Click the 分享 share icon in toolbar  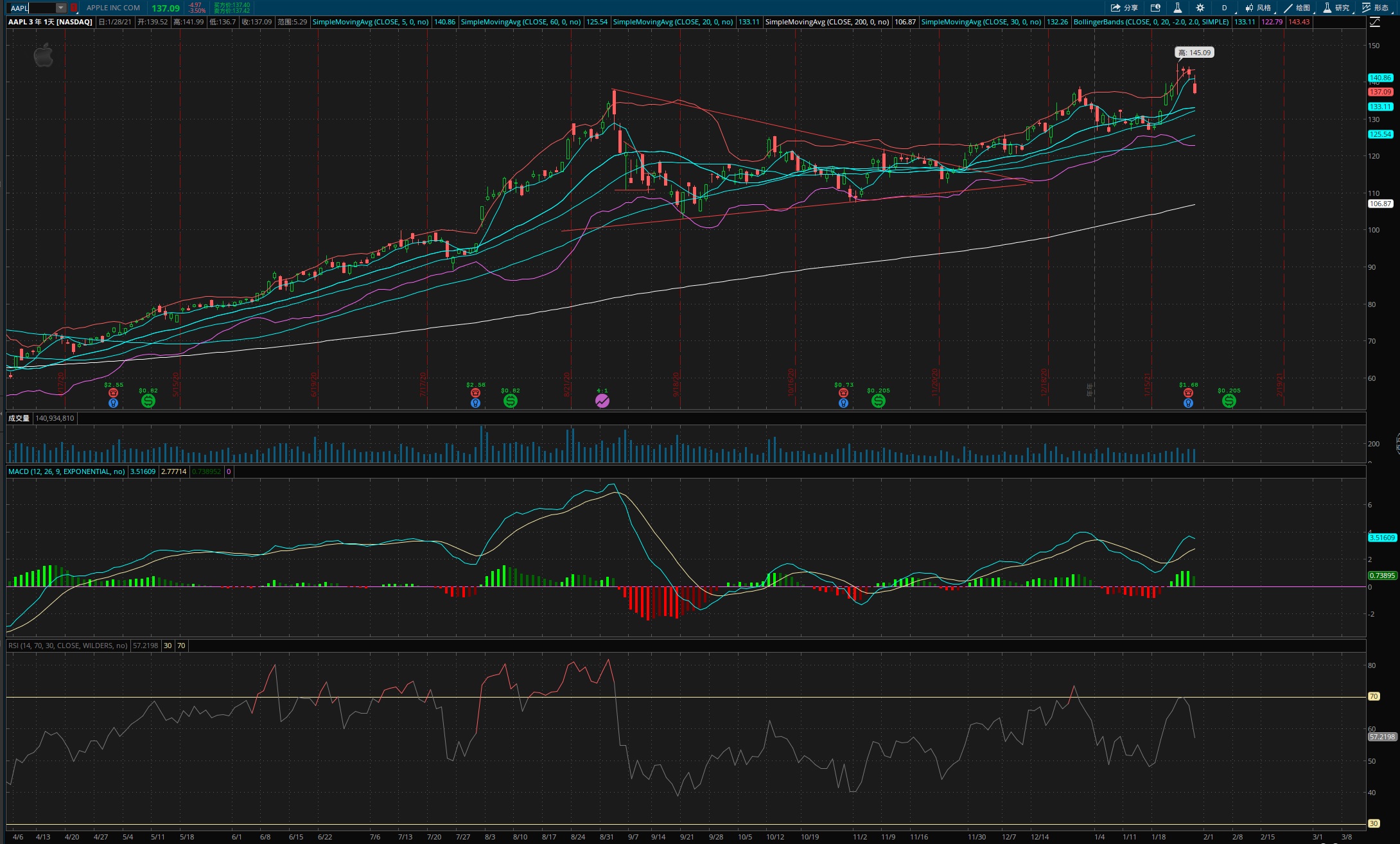tap(1124, 8)
